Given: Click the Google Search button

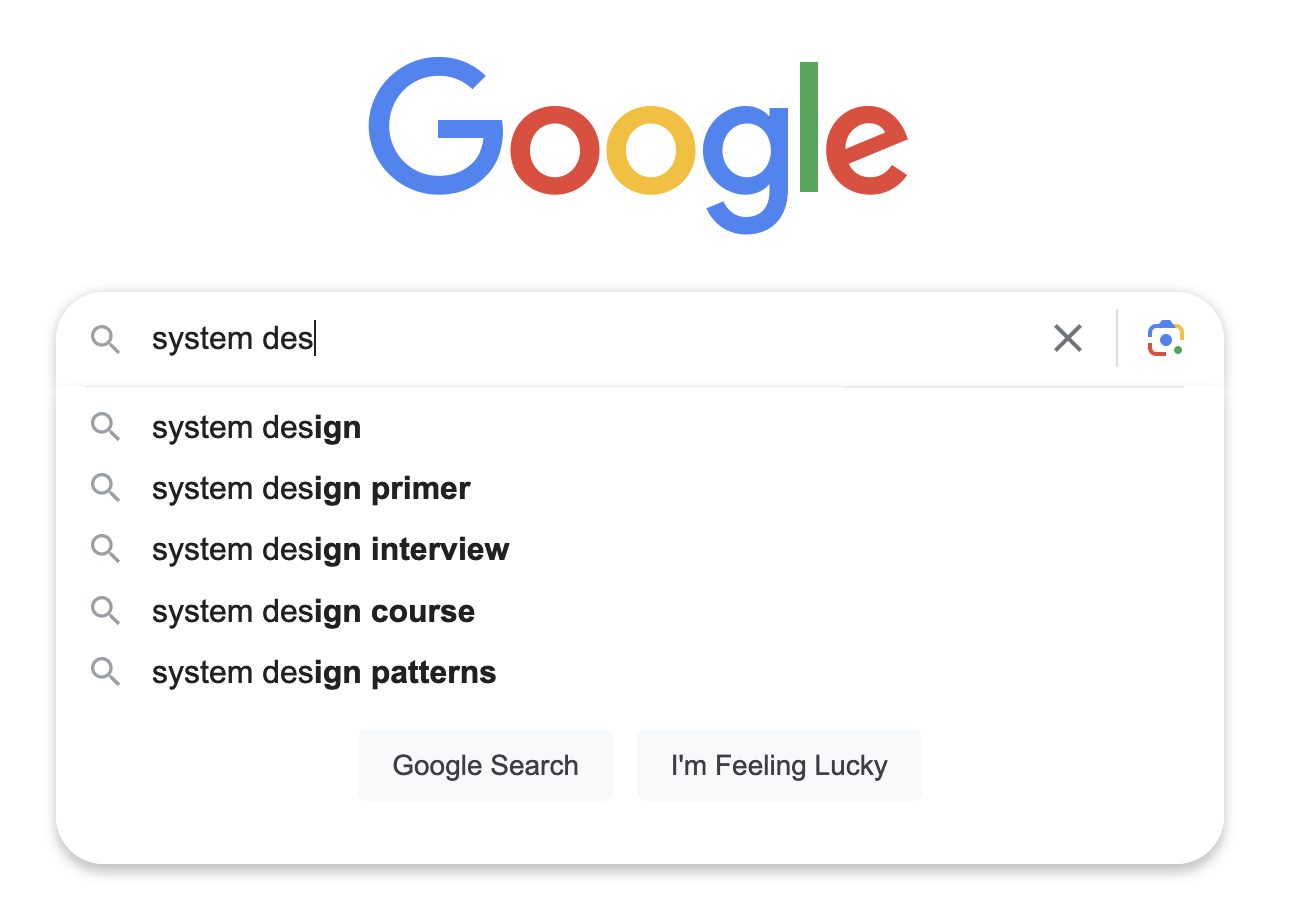Looking at the screenshot, I should point(485,765).
